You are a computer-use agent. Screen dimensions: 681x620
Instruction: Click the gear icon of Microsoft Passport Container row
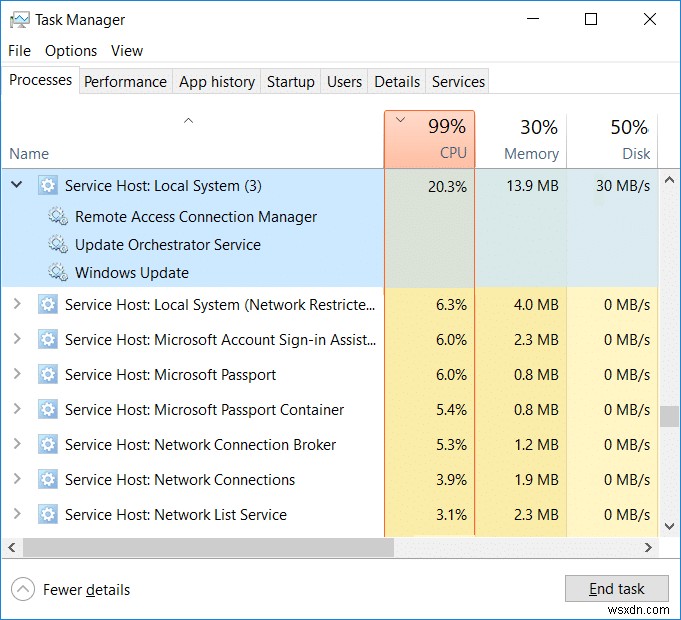tap(48, 409)
